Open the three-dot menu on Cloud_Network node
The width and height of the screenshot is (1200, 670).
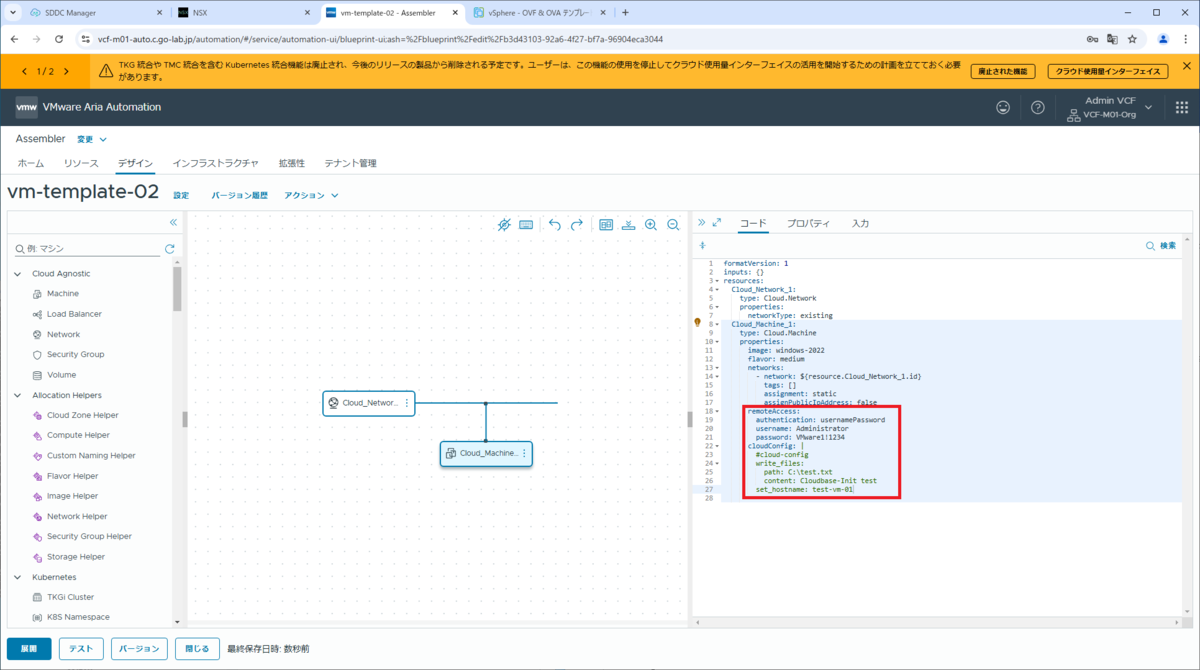coord(406,403)
